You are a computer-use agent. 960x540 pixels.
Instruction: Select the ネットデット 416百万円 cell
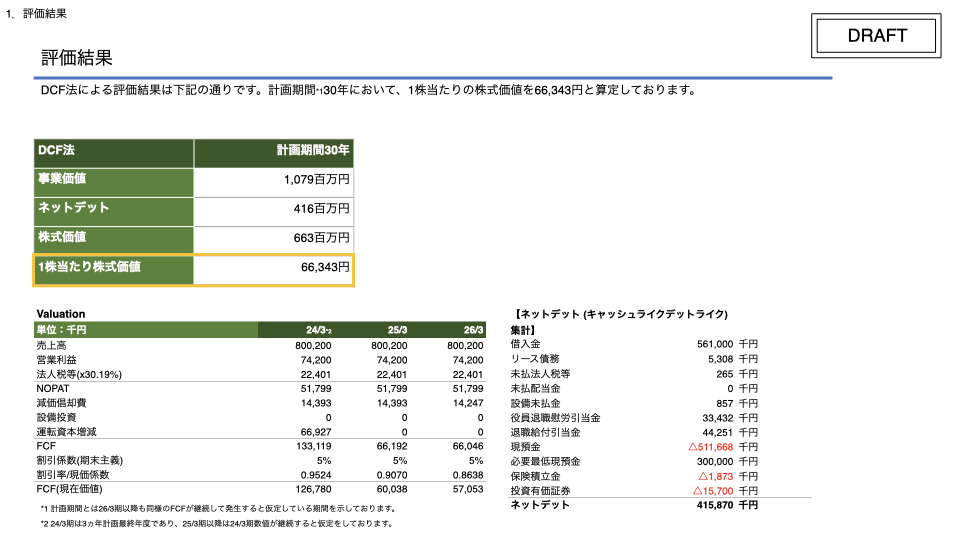pos(274,212)
